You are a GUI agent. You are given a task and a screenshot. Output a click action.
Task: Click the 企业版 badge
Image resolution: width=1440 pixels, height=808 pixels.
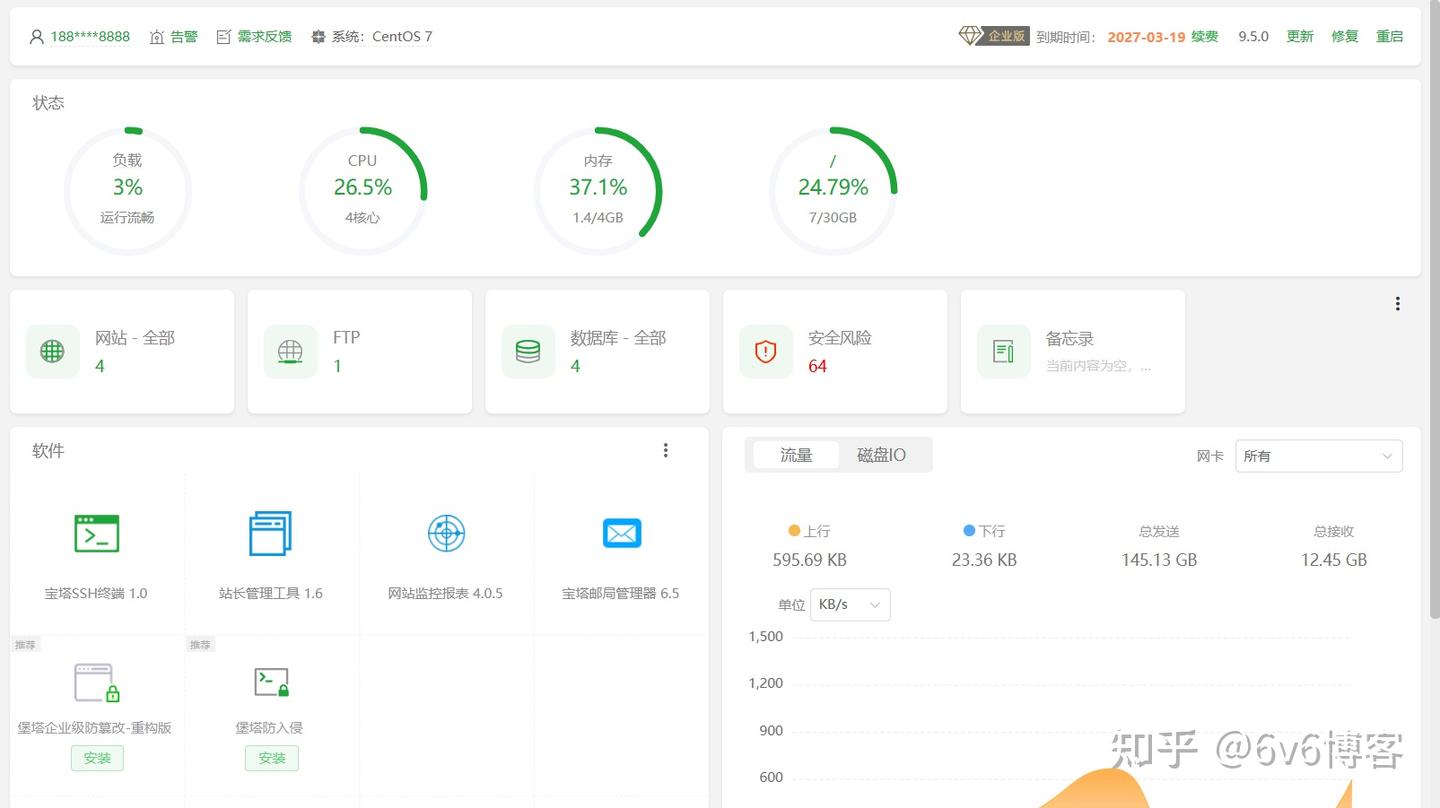click(x=1006, y=36)
